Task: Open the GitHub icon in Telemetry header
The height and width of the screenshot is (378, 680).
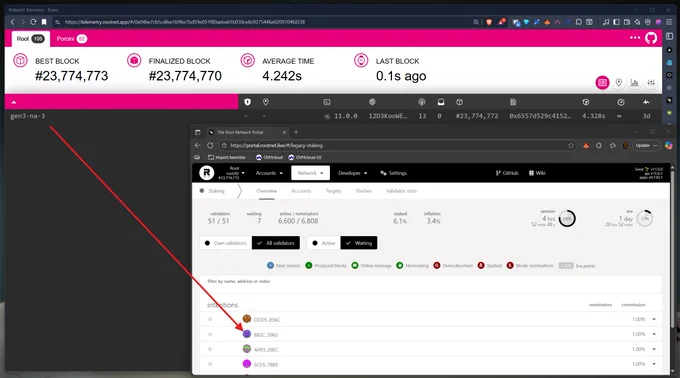Action: 651,38
